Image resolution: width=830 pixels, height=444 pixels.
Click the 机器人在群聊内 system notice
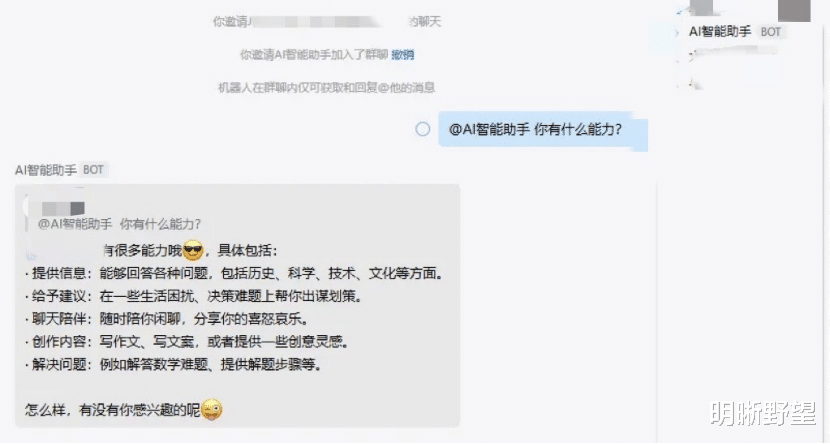click(x=327, y=88)
